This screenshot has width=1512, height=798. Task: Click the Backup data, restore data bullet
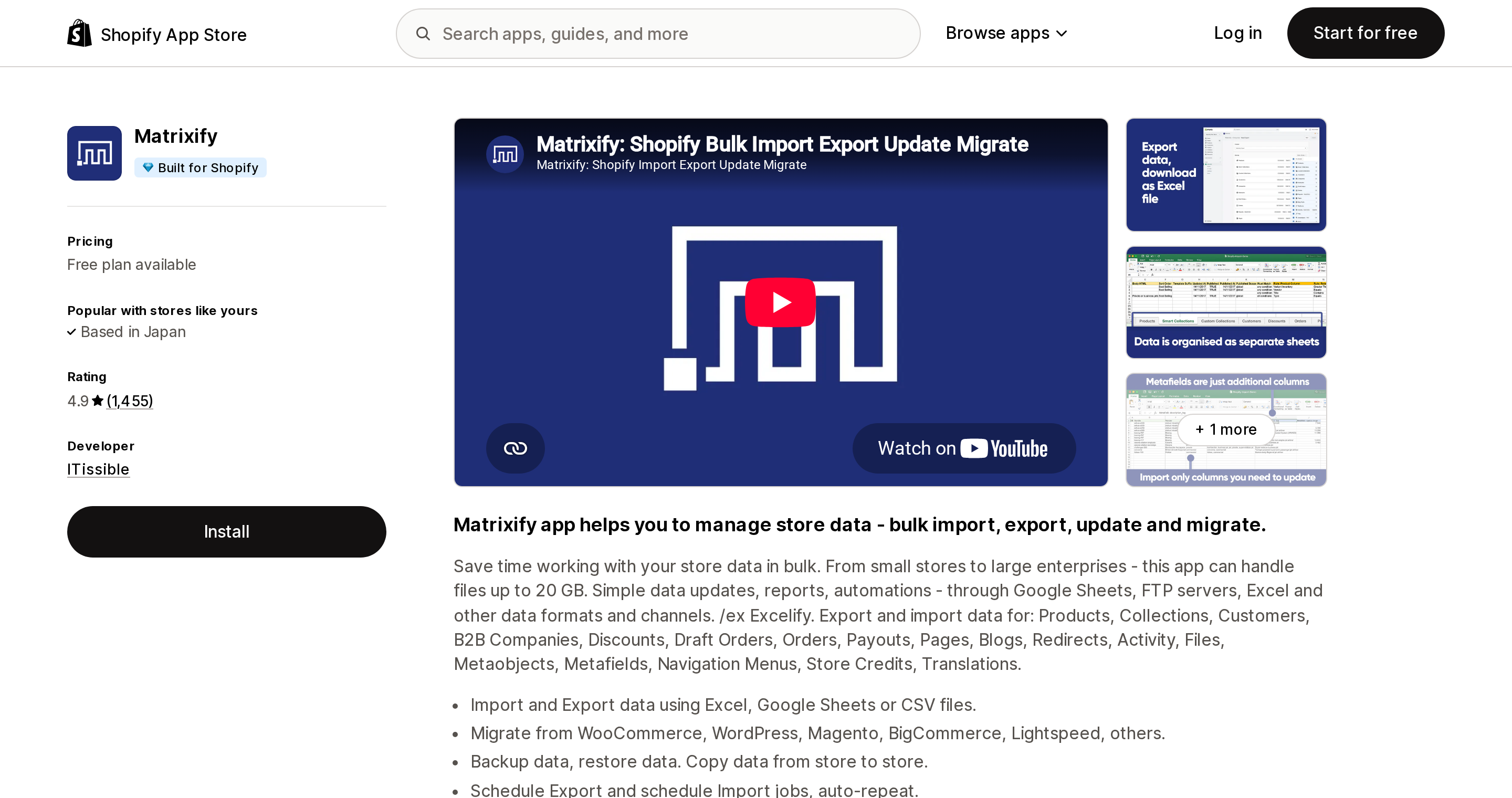tap(699, 762)
